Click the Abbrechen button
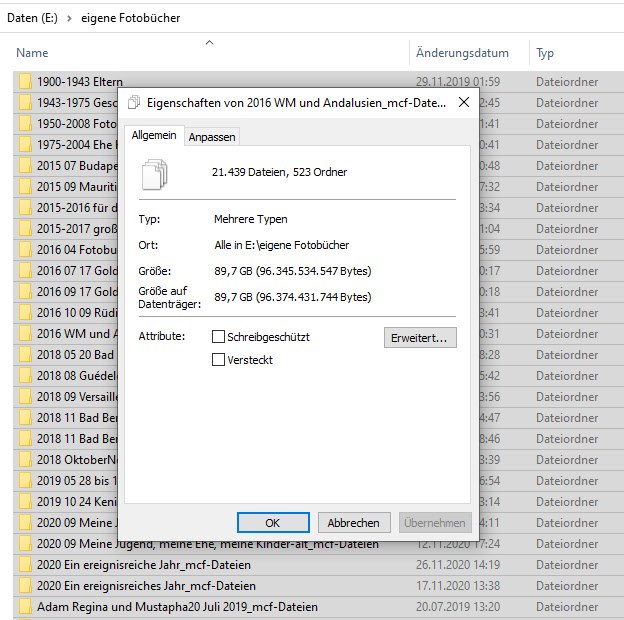This screenshot has height=620, width=624. (x=354, y=523)
